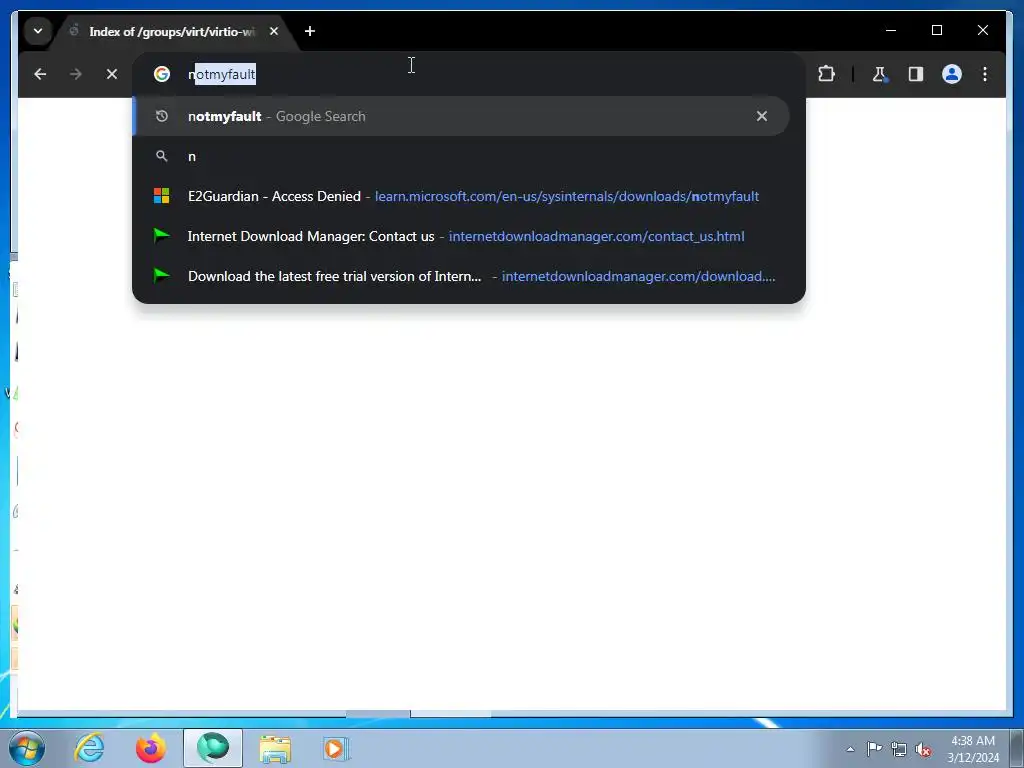The width and height of the screenshot is (1024, 768).
Task: Stop loading the page
Action: [112, 74]
